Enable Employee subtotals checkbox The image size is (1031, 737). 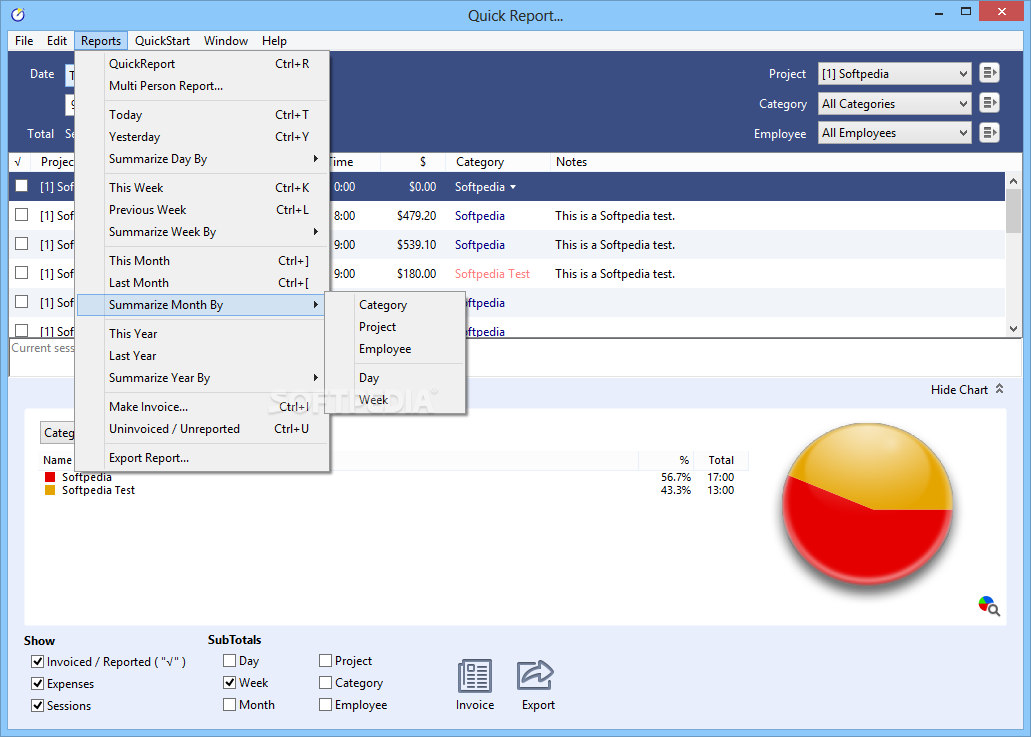click(325, 705)
